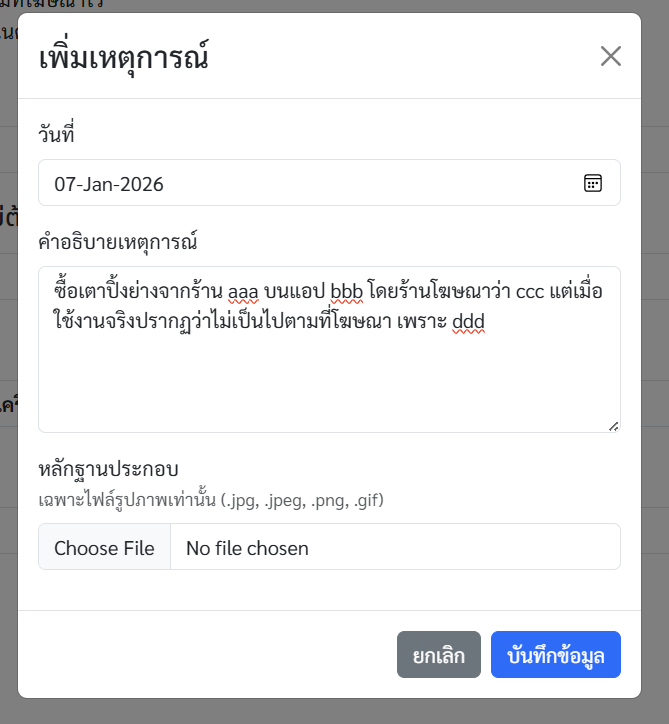
Task: Click the 07-Jan-2026 date field
Action: pyautogui.click(x=300, y=184)
